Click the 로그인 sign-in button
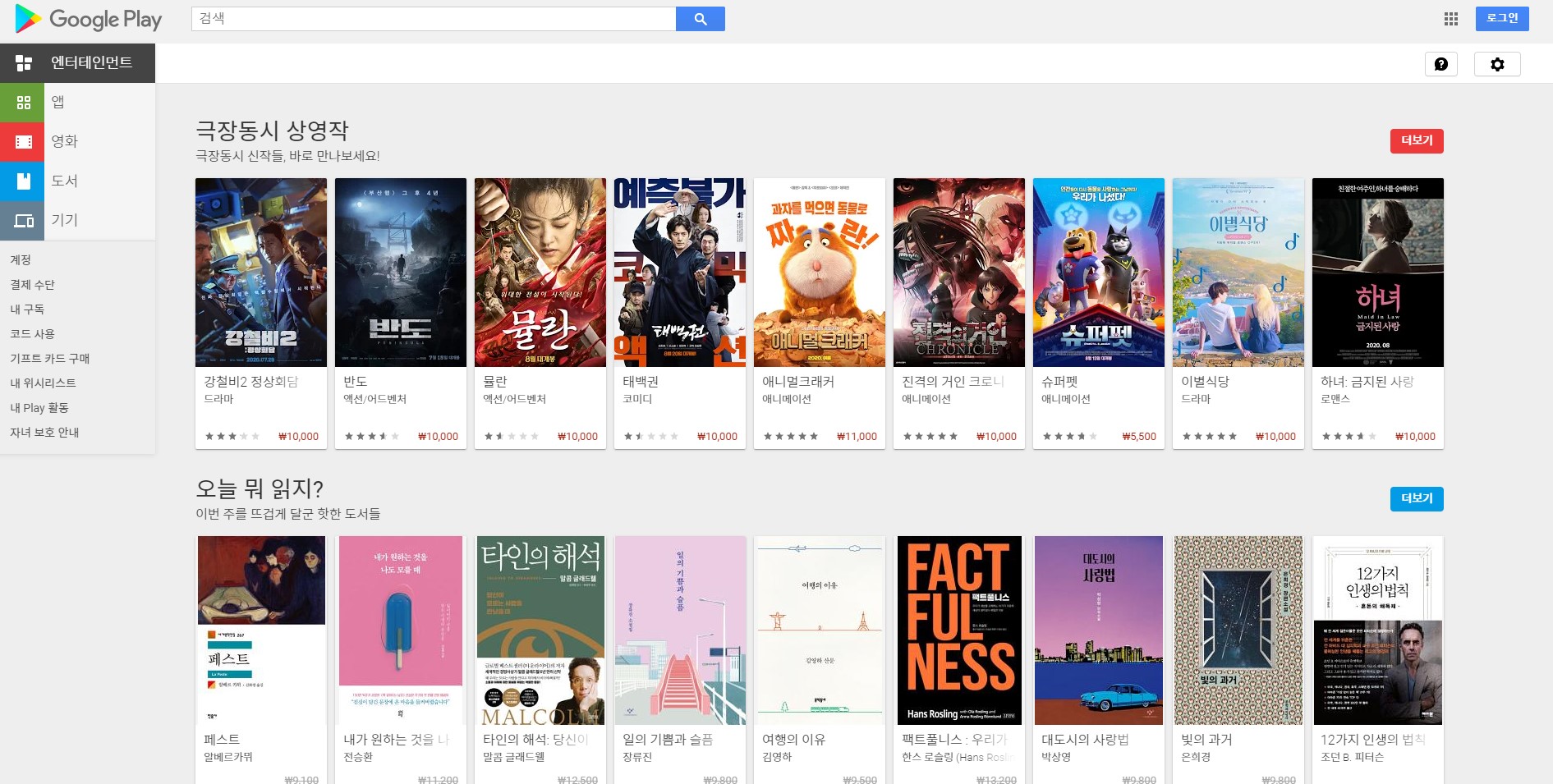The height and width of the screenshot is (784, 1553). [1502, 18]
